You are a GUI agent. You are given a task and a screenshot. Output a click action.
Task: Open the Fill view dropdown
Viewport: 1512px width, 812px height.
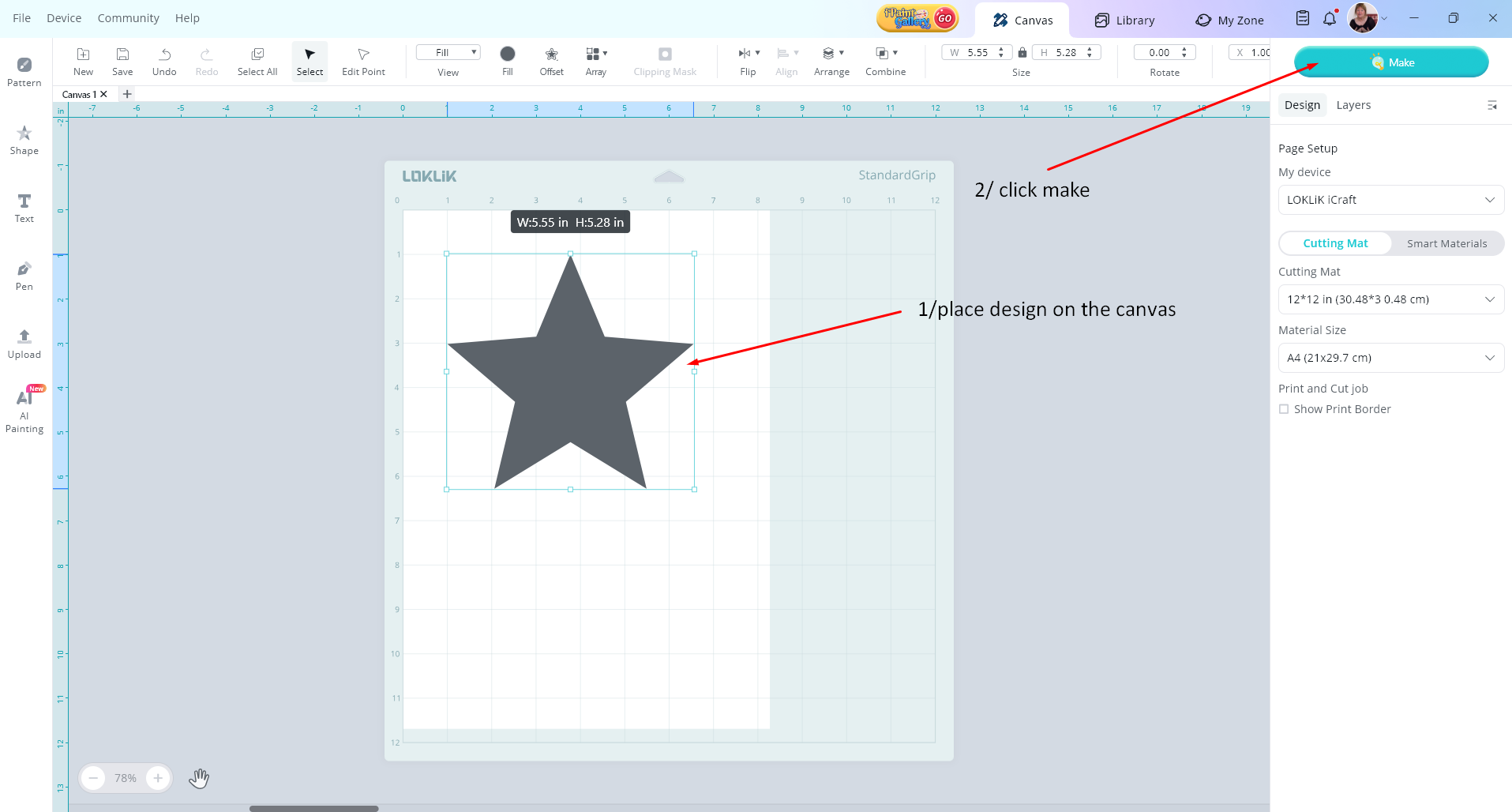448,53
